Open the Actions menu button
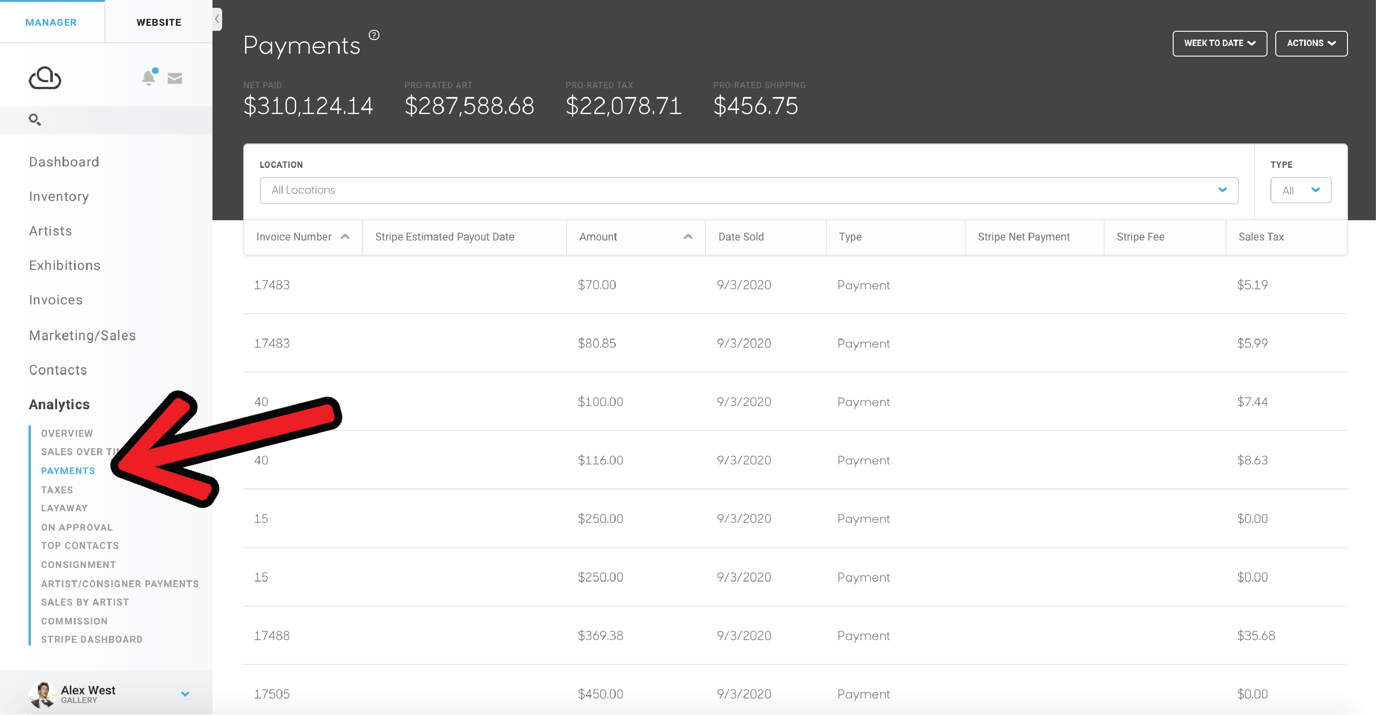The width and height of the screenshot is (1376, 715). point(1311,43)
